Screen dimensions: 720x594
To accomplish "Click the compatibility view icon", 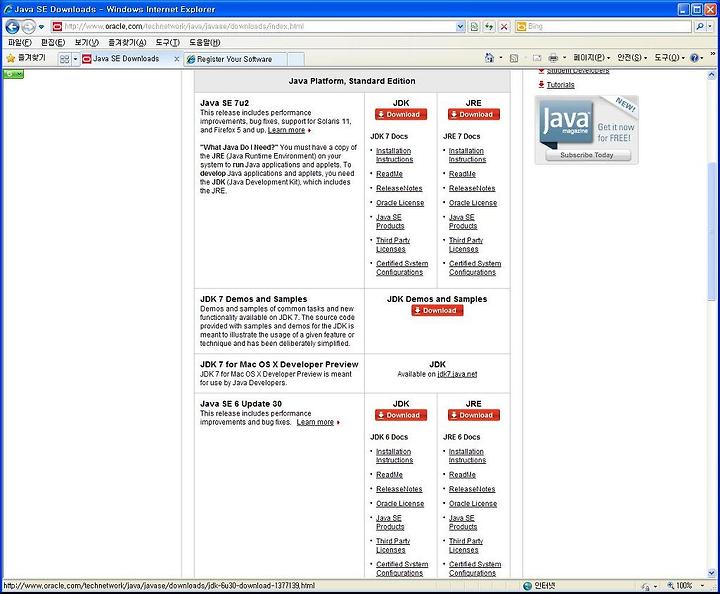I will pyautogui.click(x=474, y=27).
